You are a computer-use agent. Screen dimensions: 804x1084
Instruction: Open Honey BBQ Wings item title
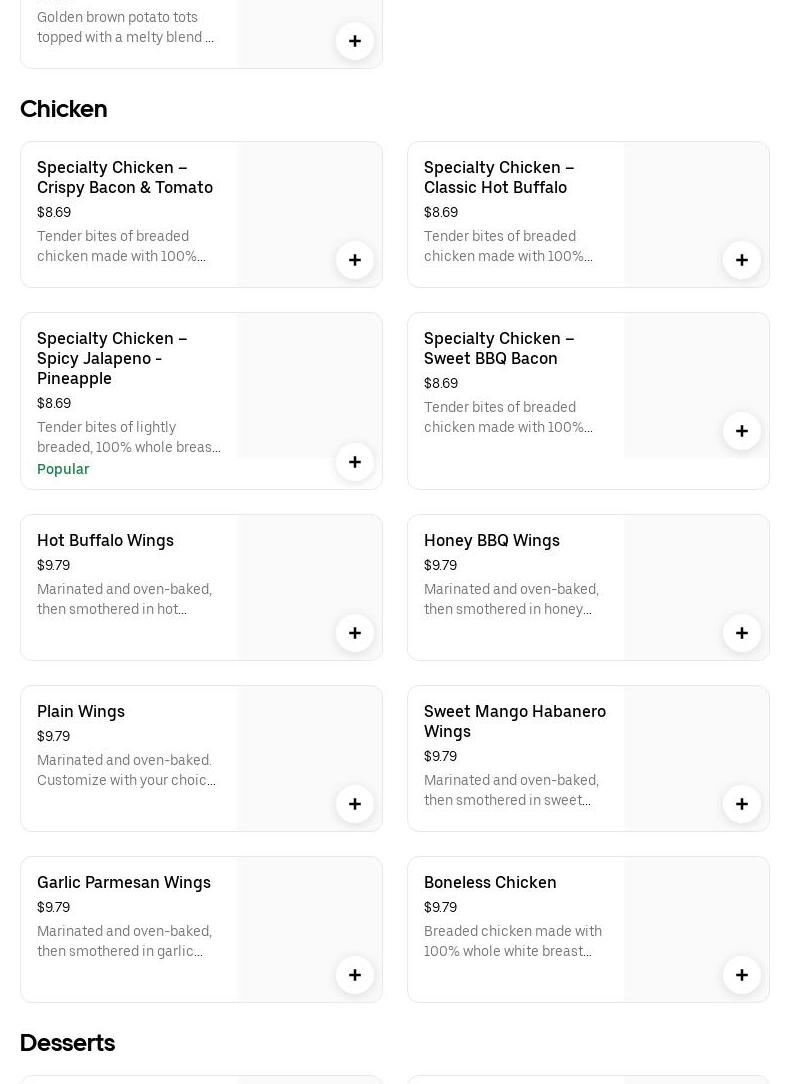point(491,540)
